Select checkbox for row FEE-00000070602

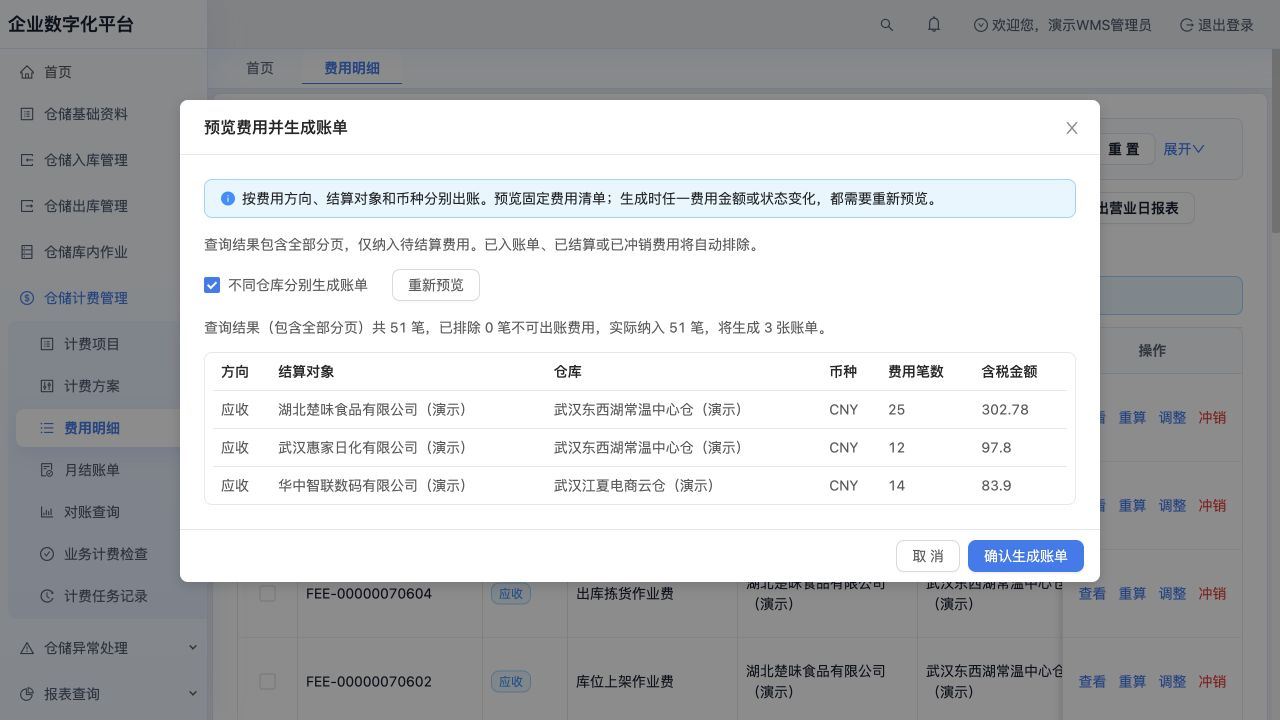267,681
